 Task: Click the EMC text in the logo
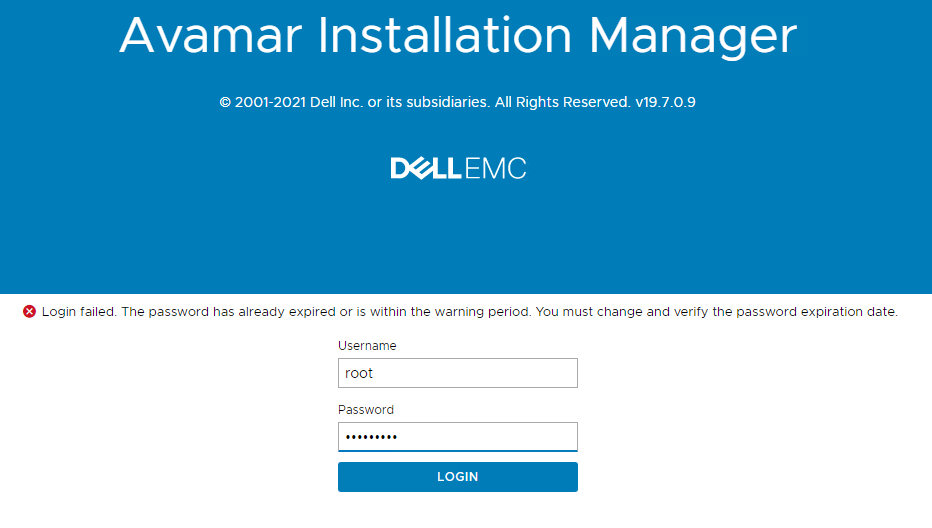coord(495,168)
